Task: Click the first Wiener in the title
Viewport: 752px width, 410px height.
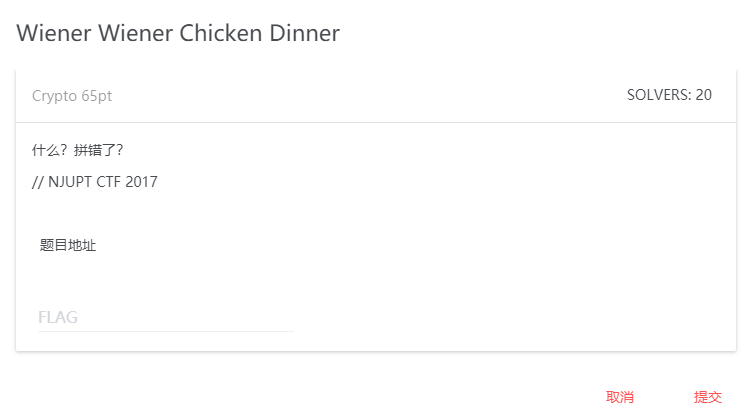Action: click(54, 33)
